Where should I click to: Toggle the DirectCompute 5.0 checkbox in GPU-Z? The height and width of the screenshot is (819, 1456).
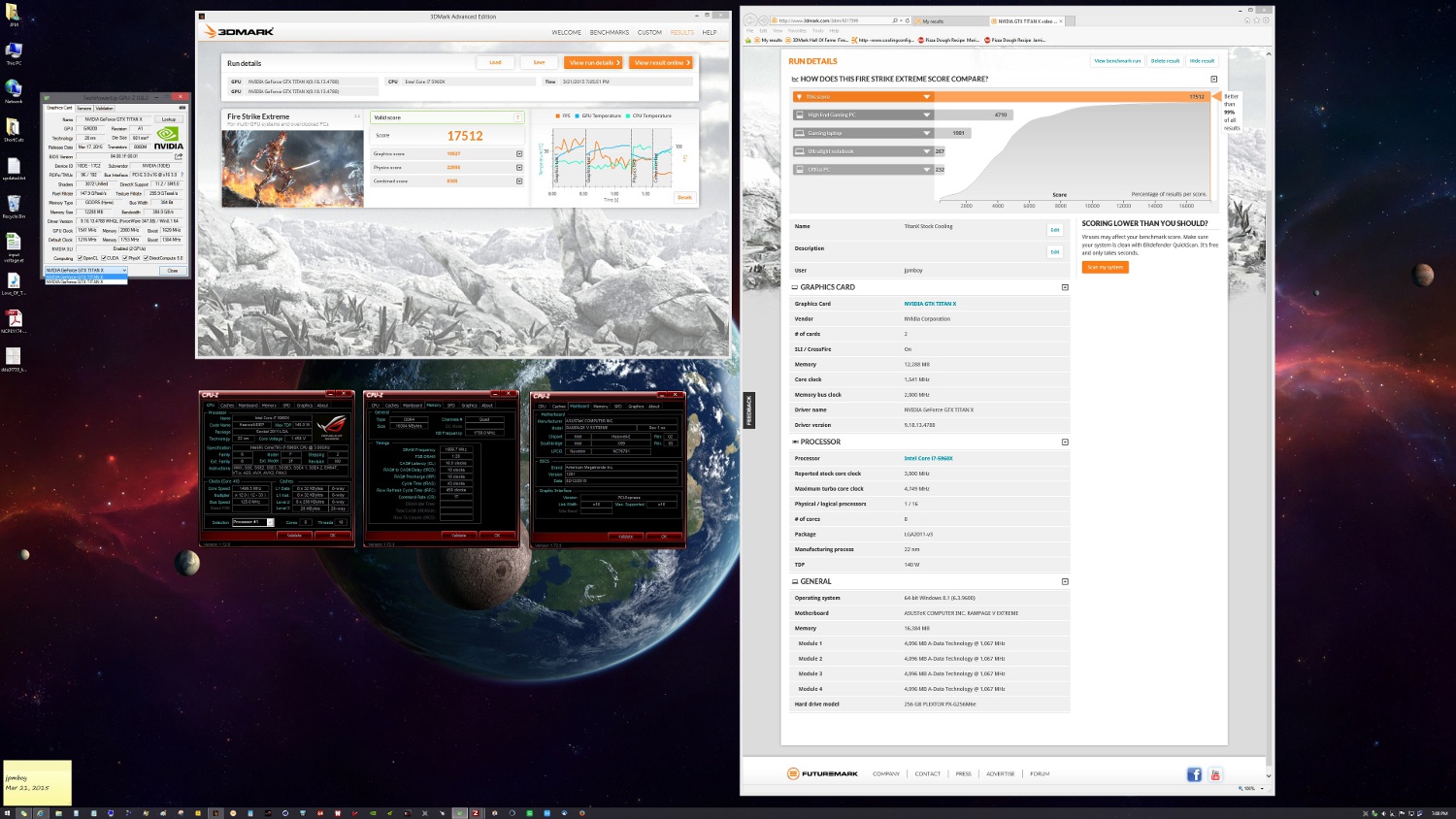(147, 258)
